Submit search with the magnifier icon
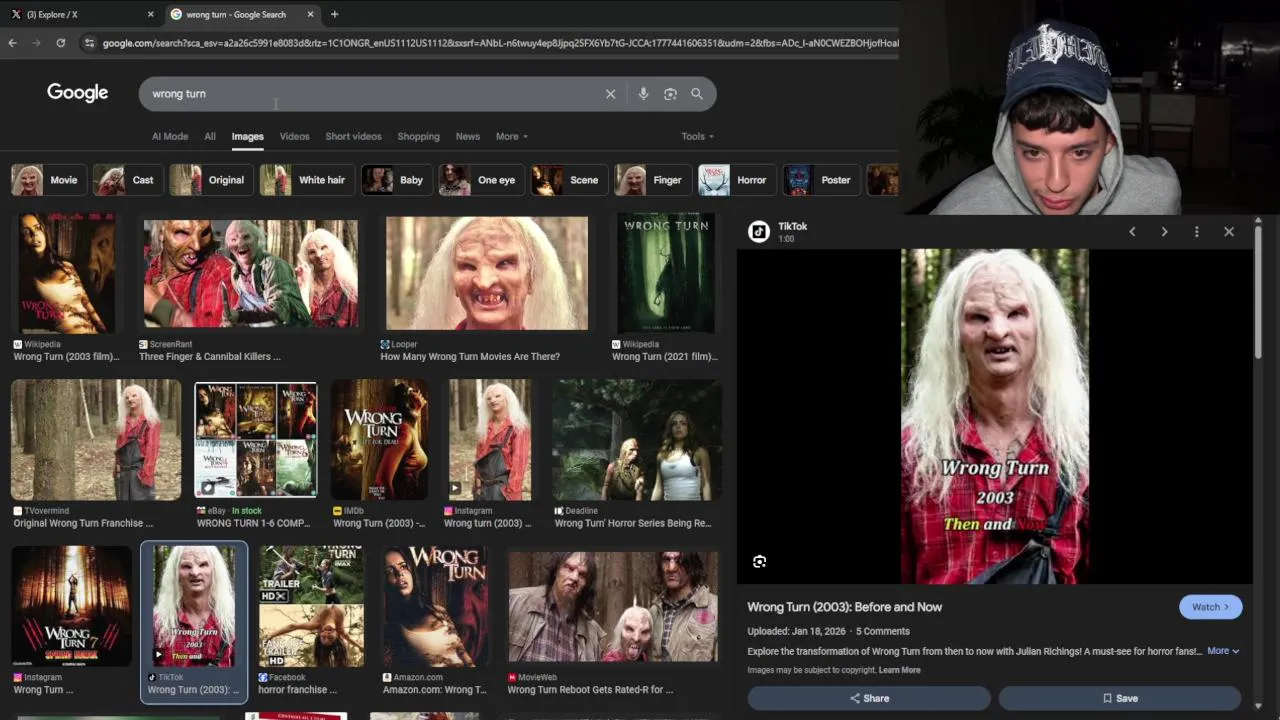Viewport: 1280px width, 720px height. click(x=697, y=94)
